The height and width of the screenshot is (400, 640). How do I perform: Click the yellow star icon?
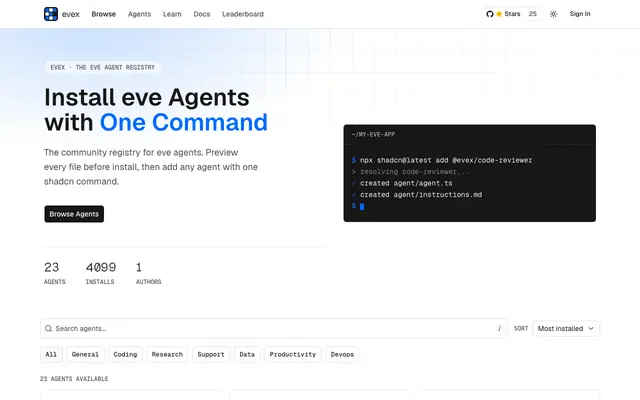pyautogui.click(x=499, y=14)
